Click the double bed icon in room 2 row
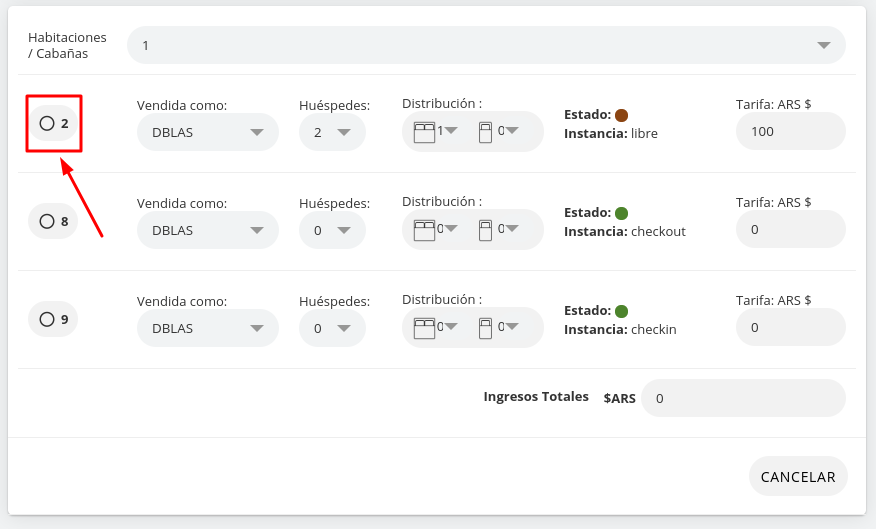The height and width of the screenshot is (529, 876). [x=425, y=132]
